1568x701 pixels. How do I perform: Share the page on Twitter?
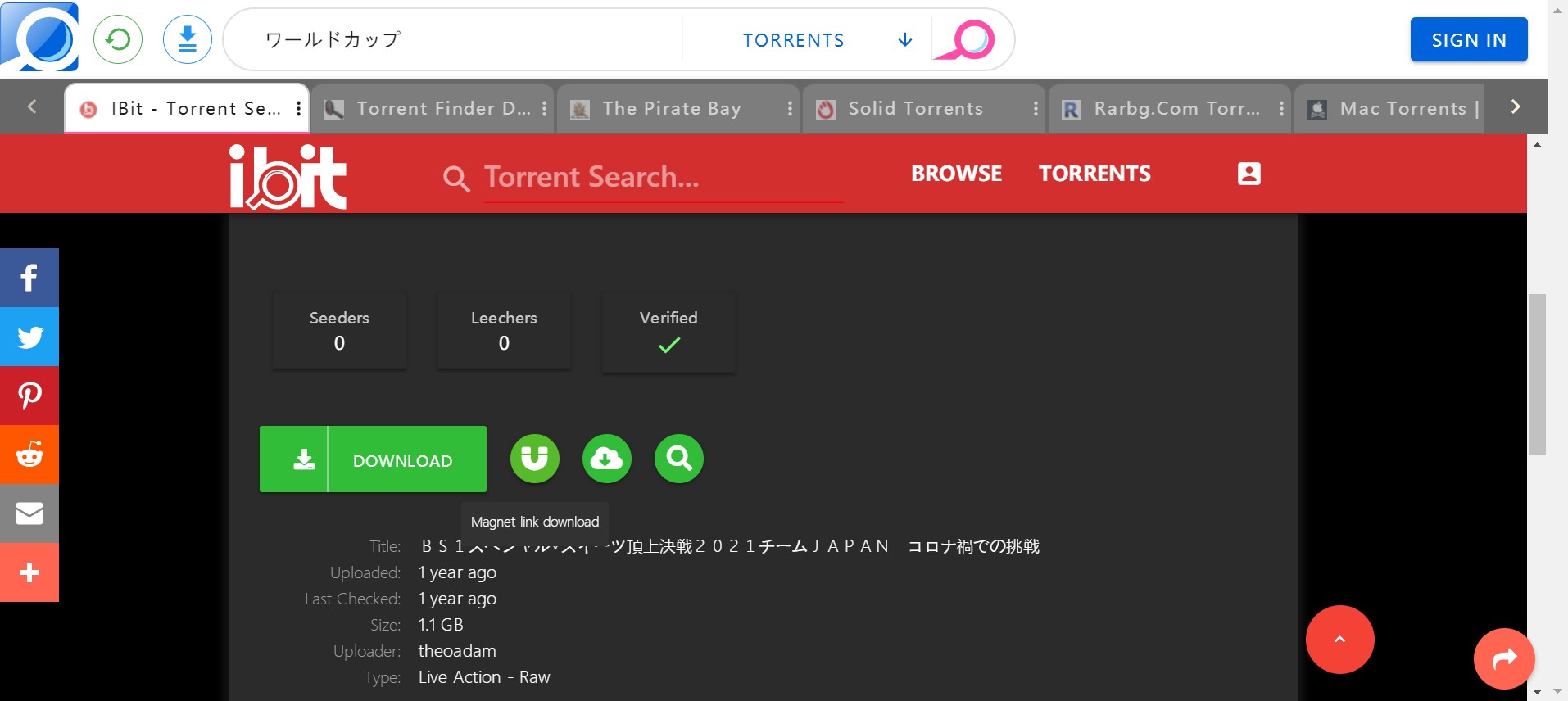pyautogui.click(x=29, y=337)
